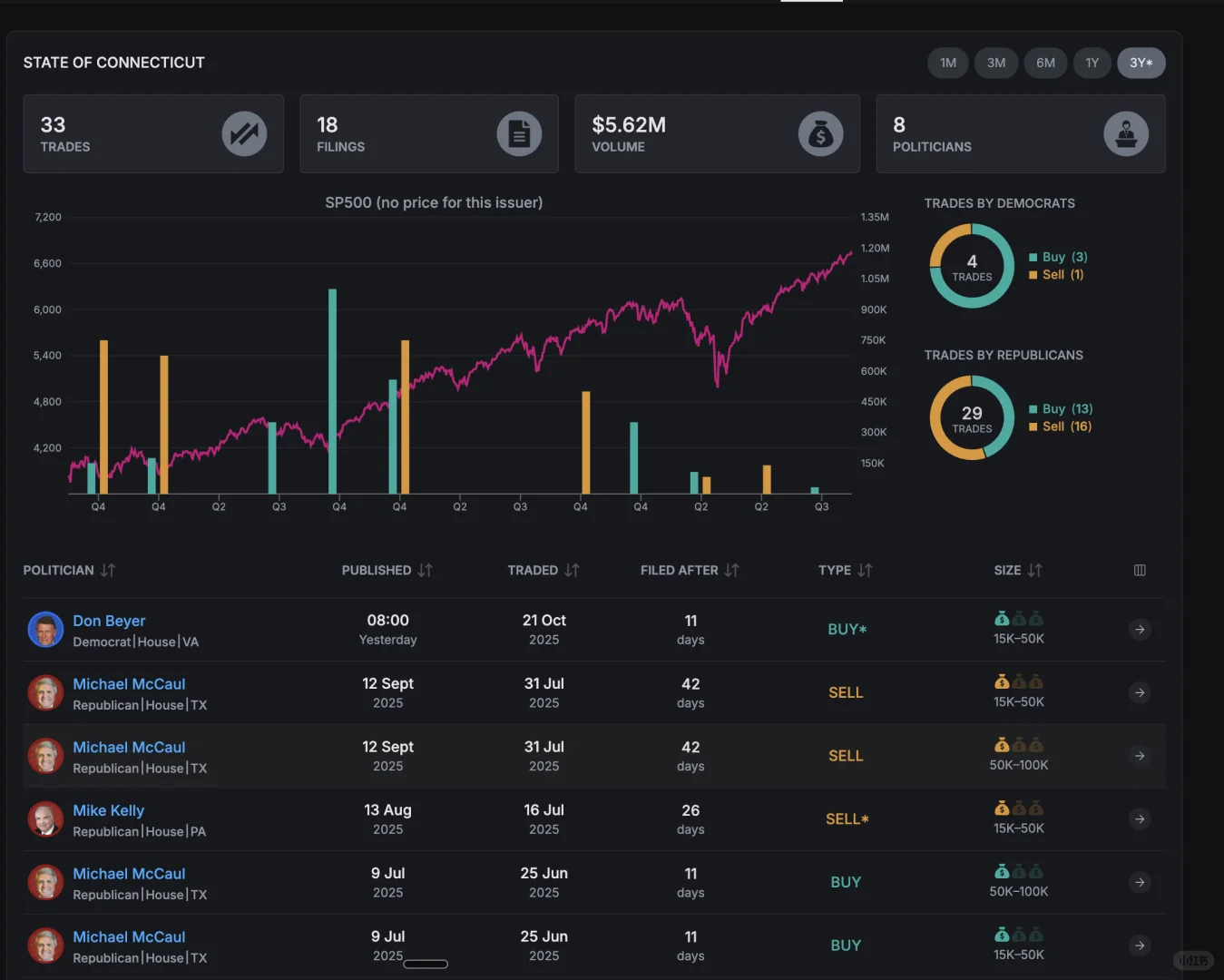Open Michael McCaul link in 9 Jul 50K–100K row
Image resolution: width=1224 pixels, height=980 pixels.
129,874
